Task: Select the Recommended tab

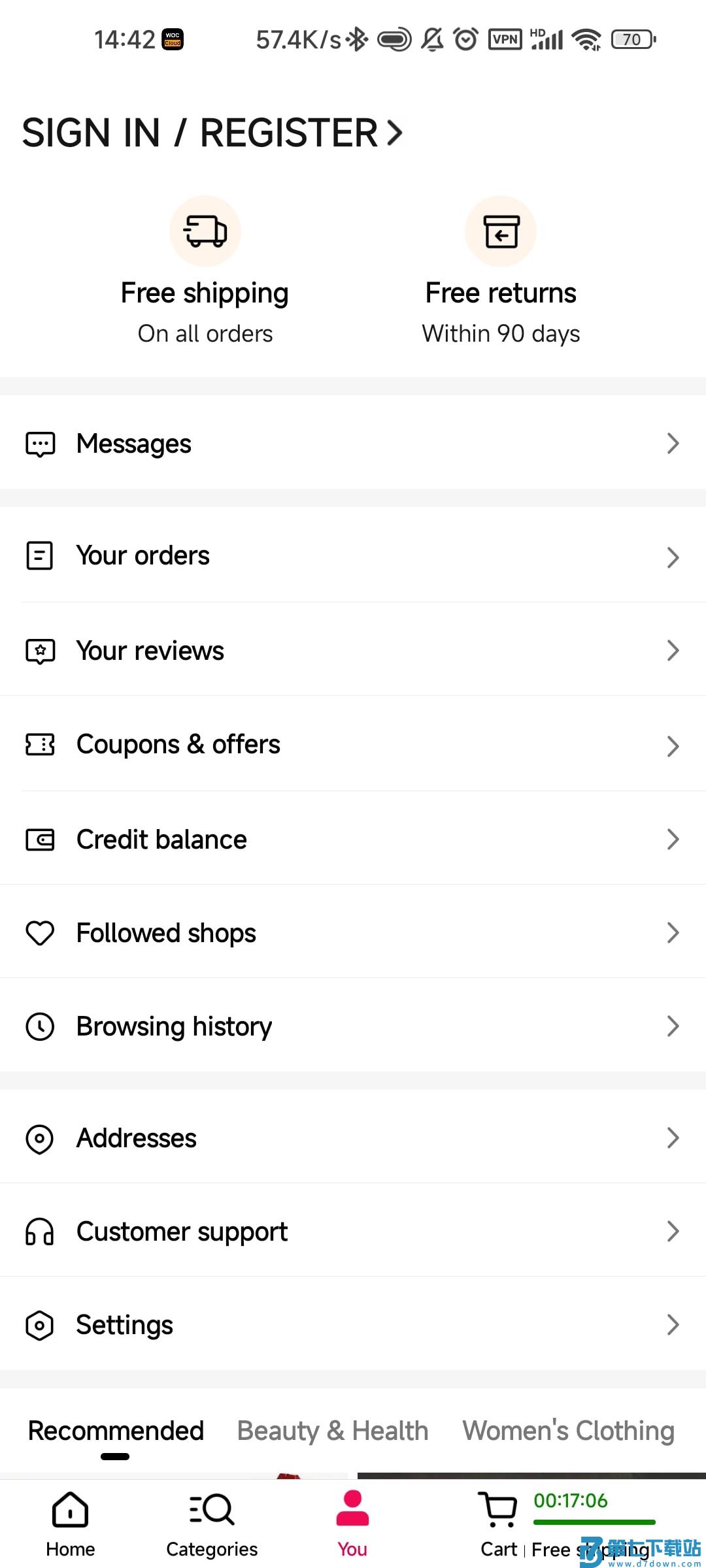Action: click(116, 1431)
